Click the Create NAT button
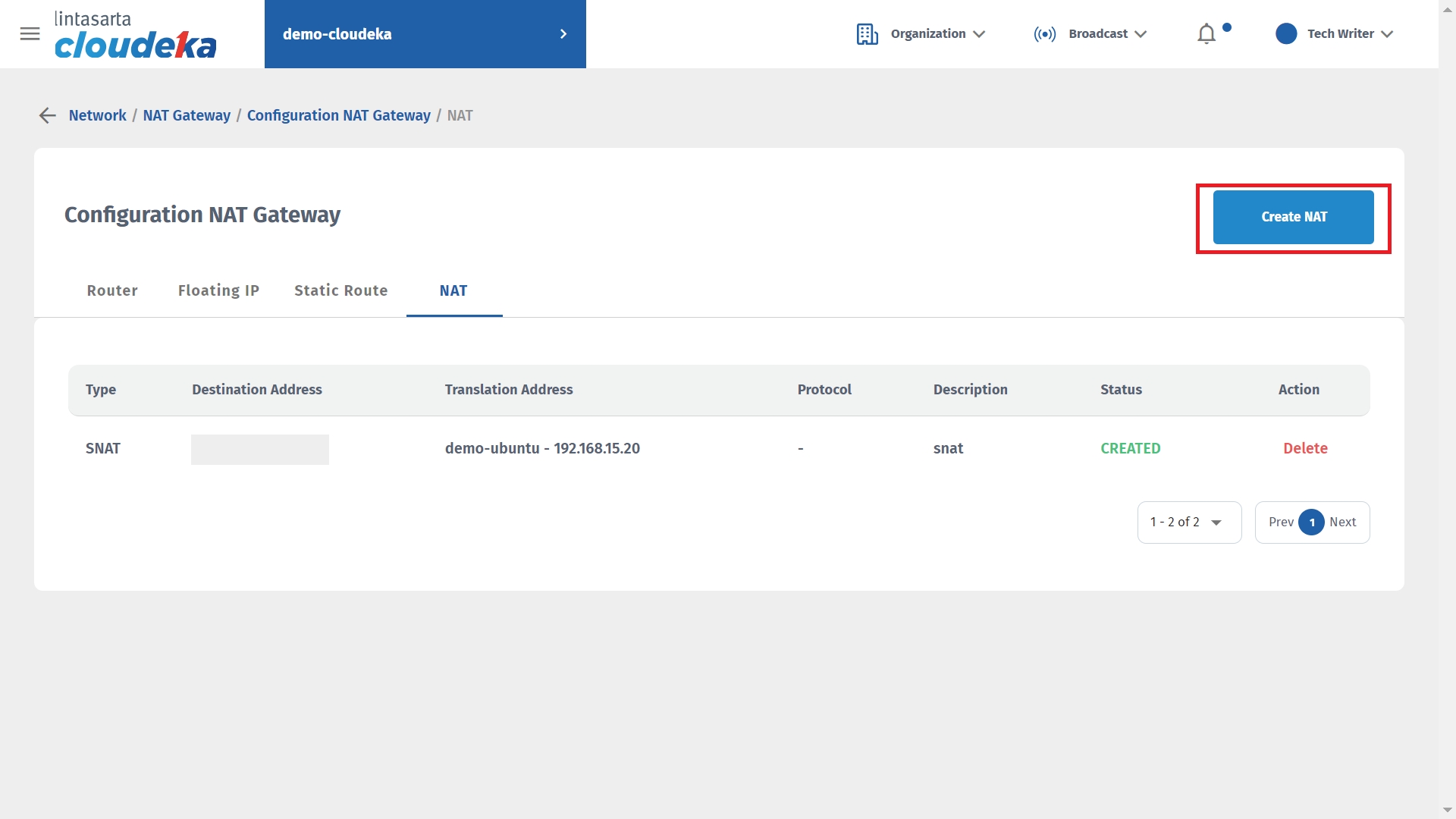This screenshot has height=819, width=1456. [x=1293, y=218]
